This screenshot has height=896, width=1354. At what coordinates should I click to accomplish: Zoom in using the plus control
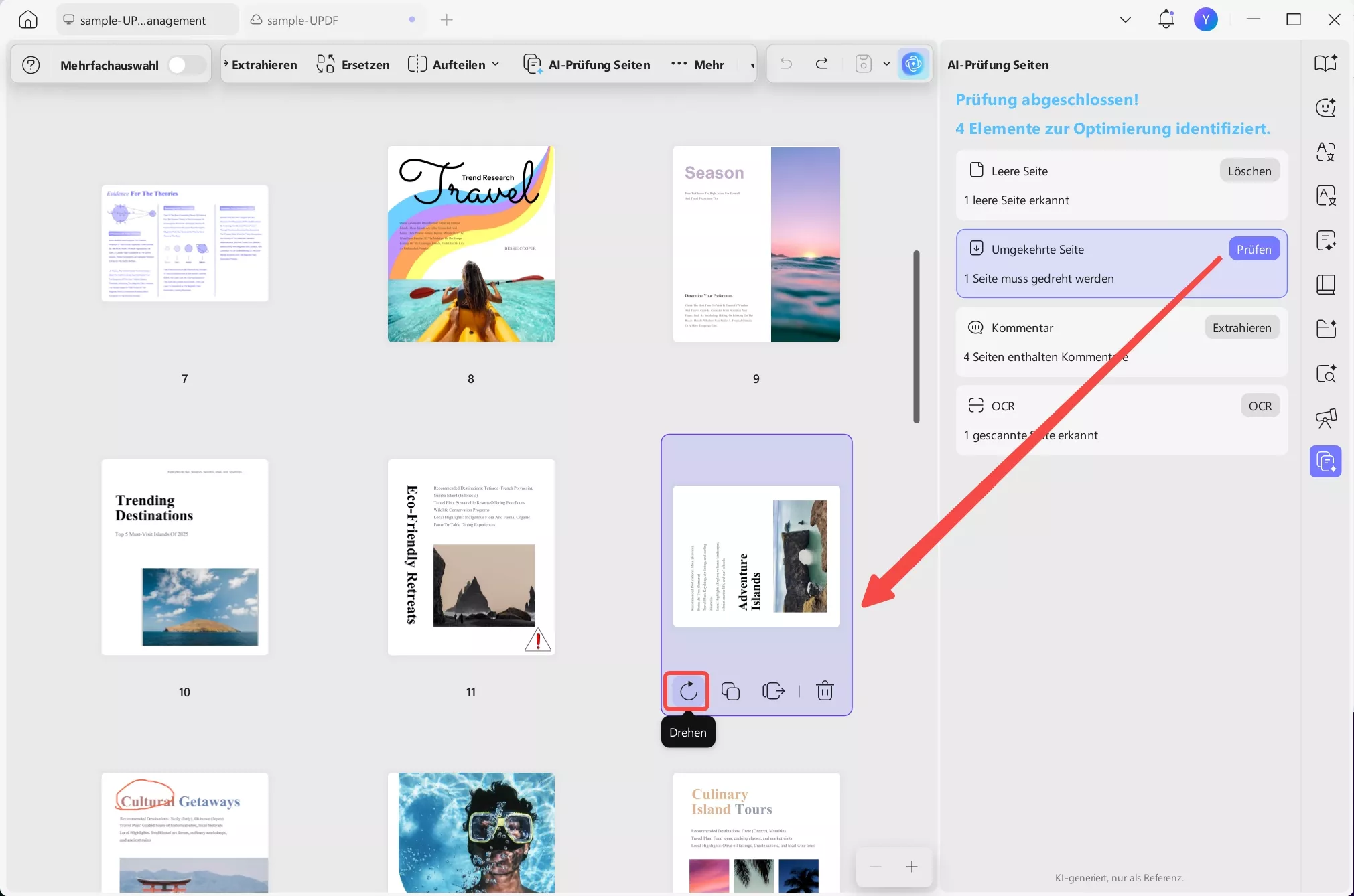tap(911, 867)
